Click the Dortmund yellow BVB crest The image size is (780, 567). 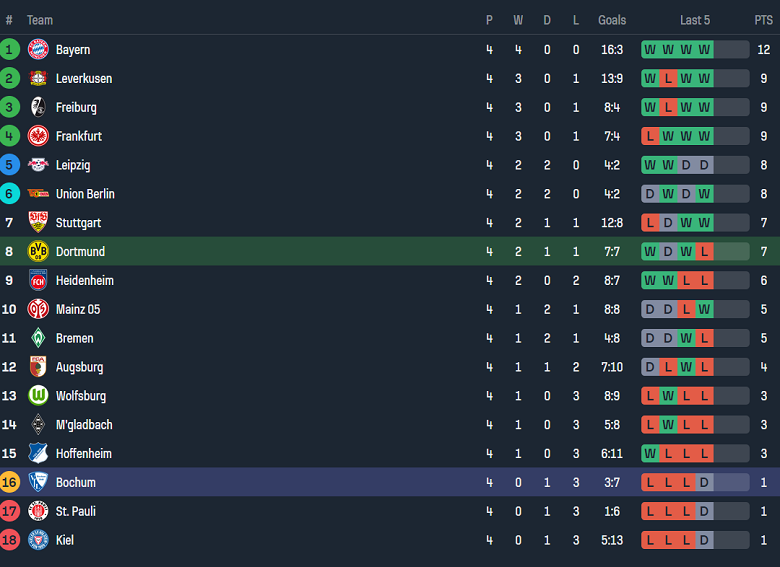[x=38, y=251]
